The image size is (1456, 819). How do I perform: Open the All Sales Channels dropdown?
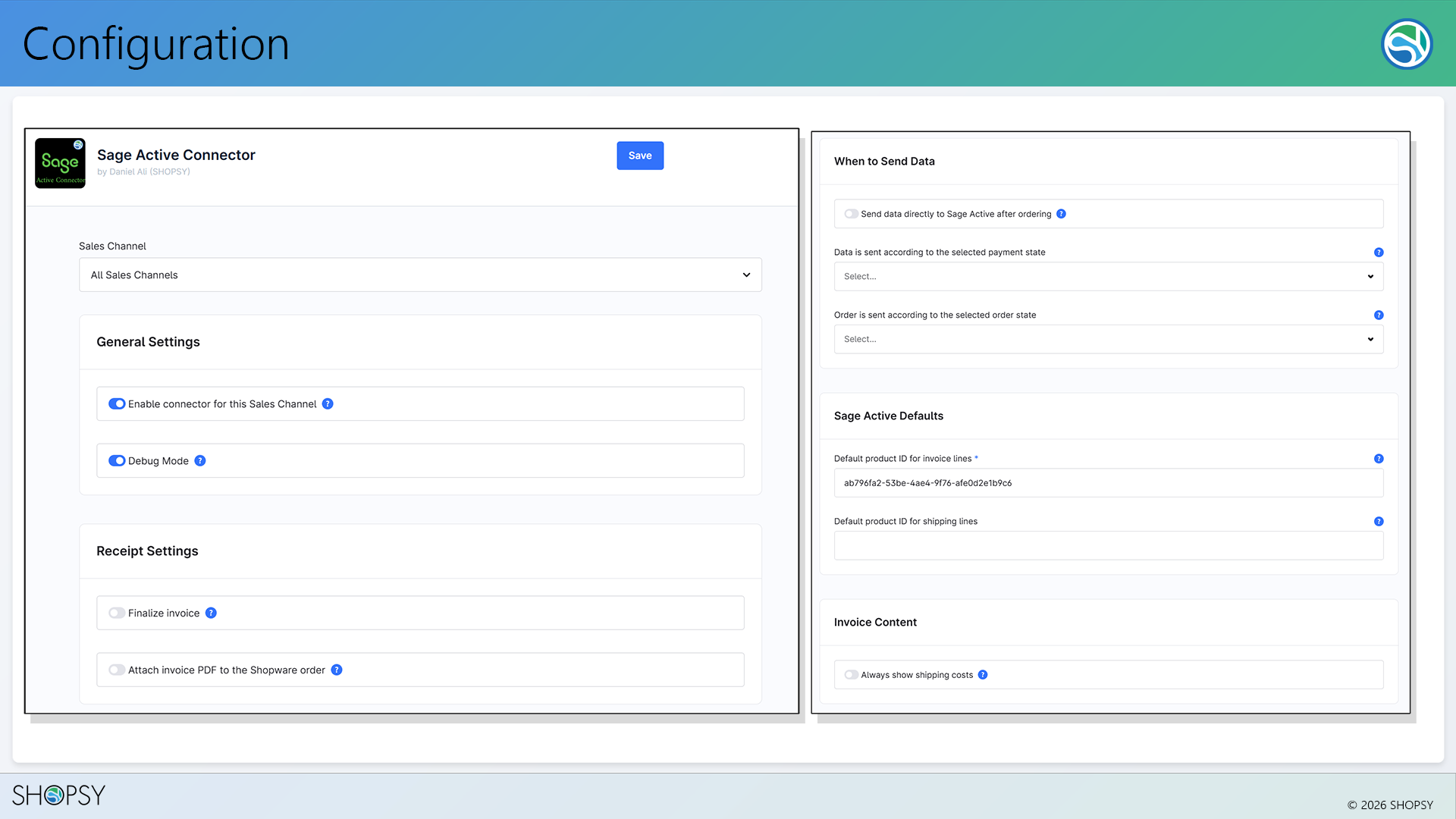420,275
